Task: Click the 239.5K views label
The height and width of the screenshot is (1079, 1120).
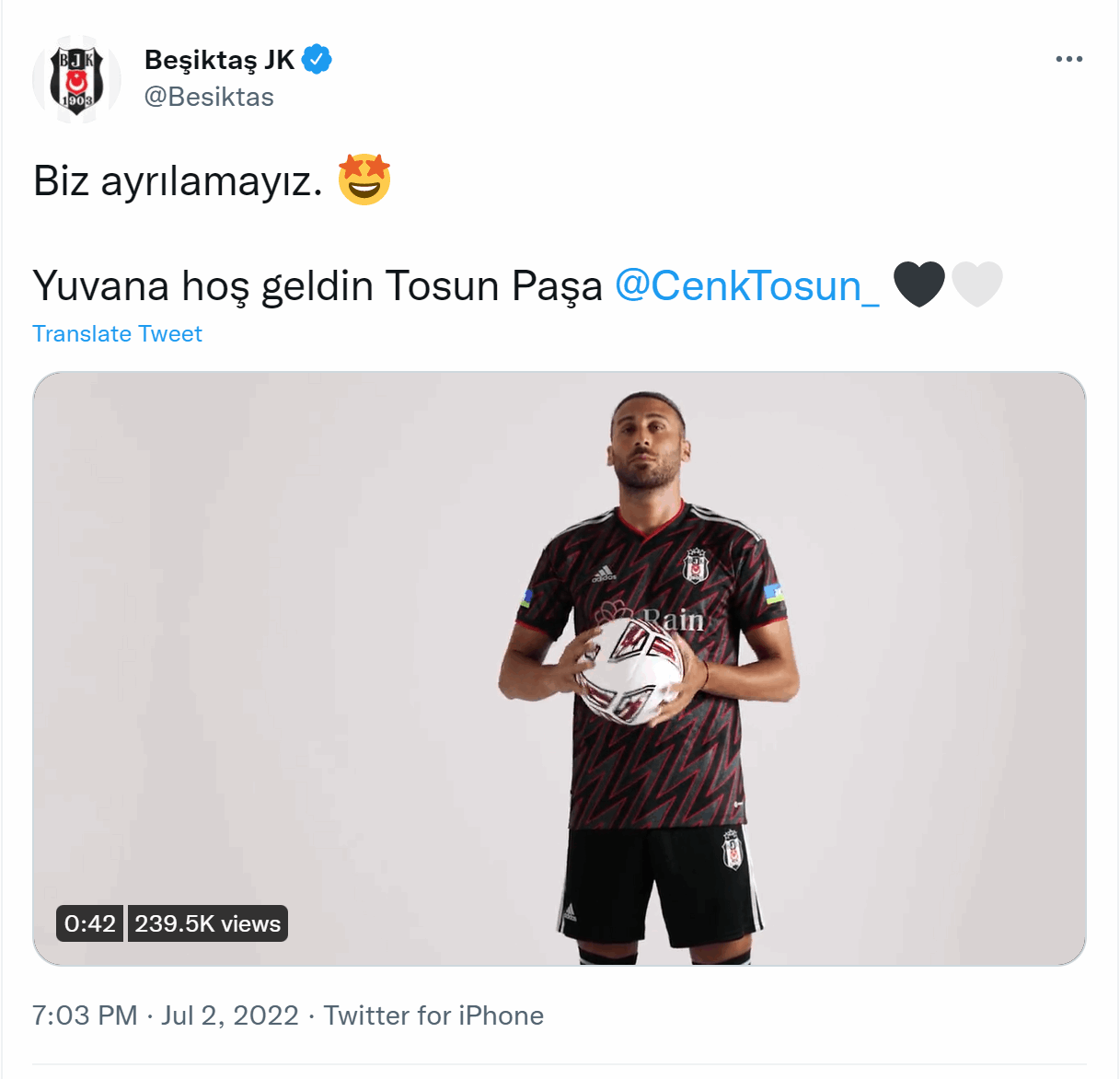Action: (x=207, y=923)
